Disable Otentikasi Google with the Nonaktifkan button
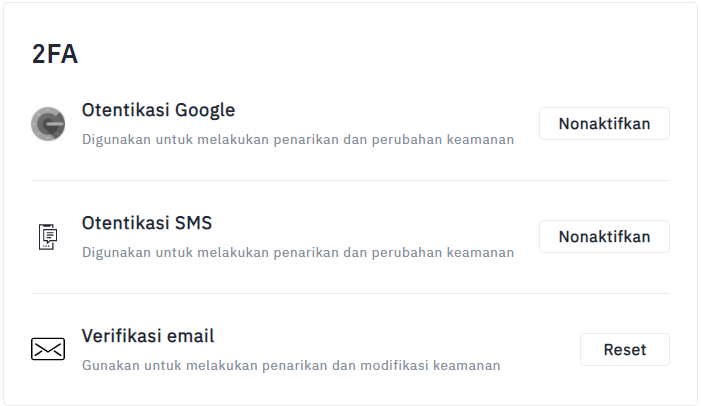 click(x=604, y=123)
